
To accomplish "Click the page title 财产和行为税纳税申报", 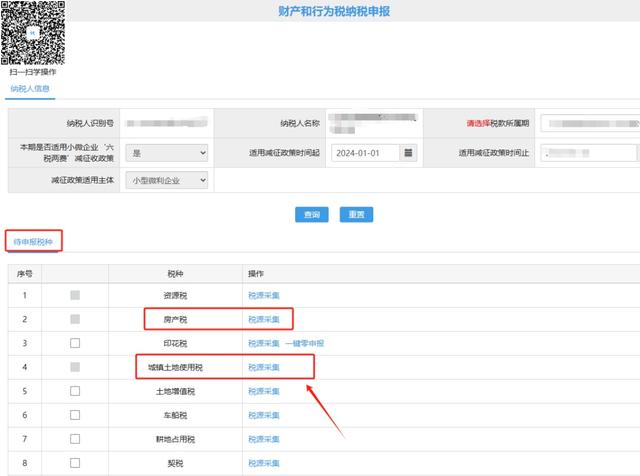I will tap(334, 11).
